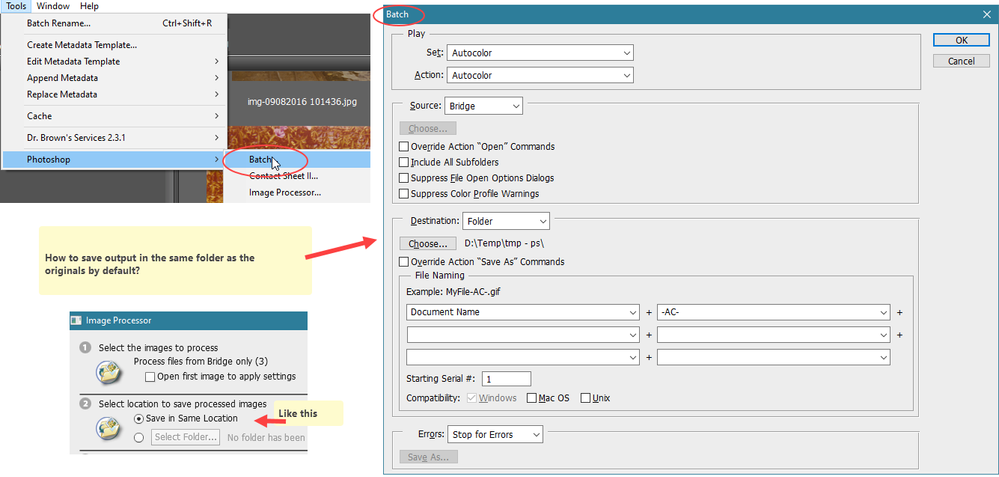
Task: Click Image Processor title bar icon
Action: [x=76, y=320]
